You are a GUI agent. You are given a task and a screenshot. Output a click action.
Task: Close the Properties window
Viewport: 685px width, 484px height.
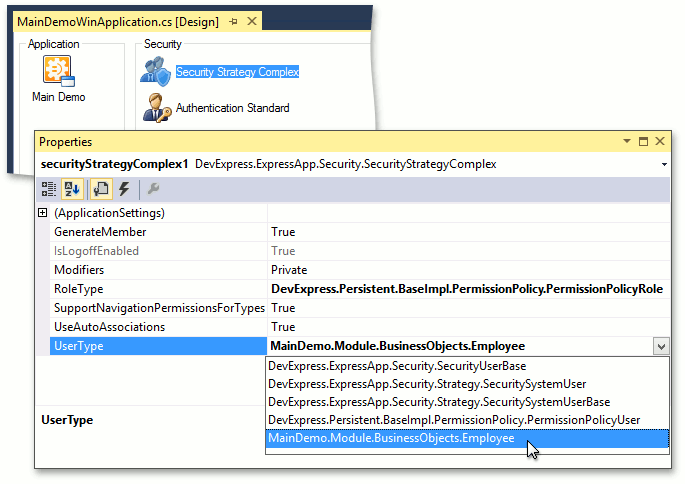click(x=660, y=141)
